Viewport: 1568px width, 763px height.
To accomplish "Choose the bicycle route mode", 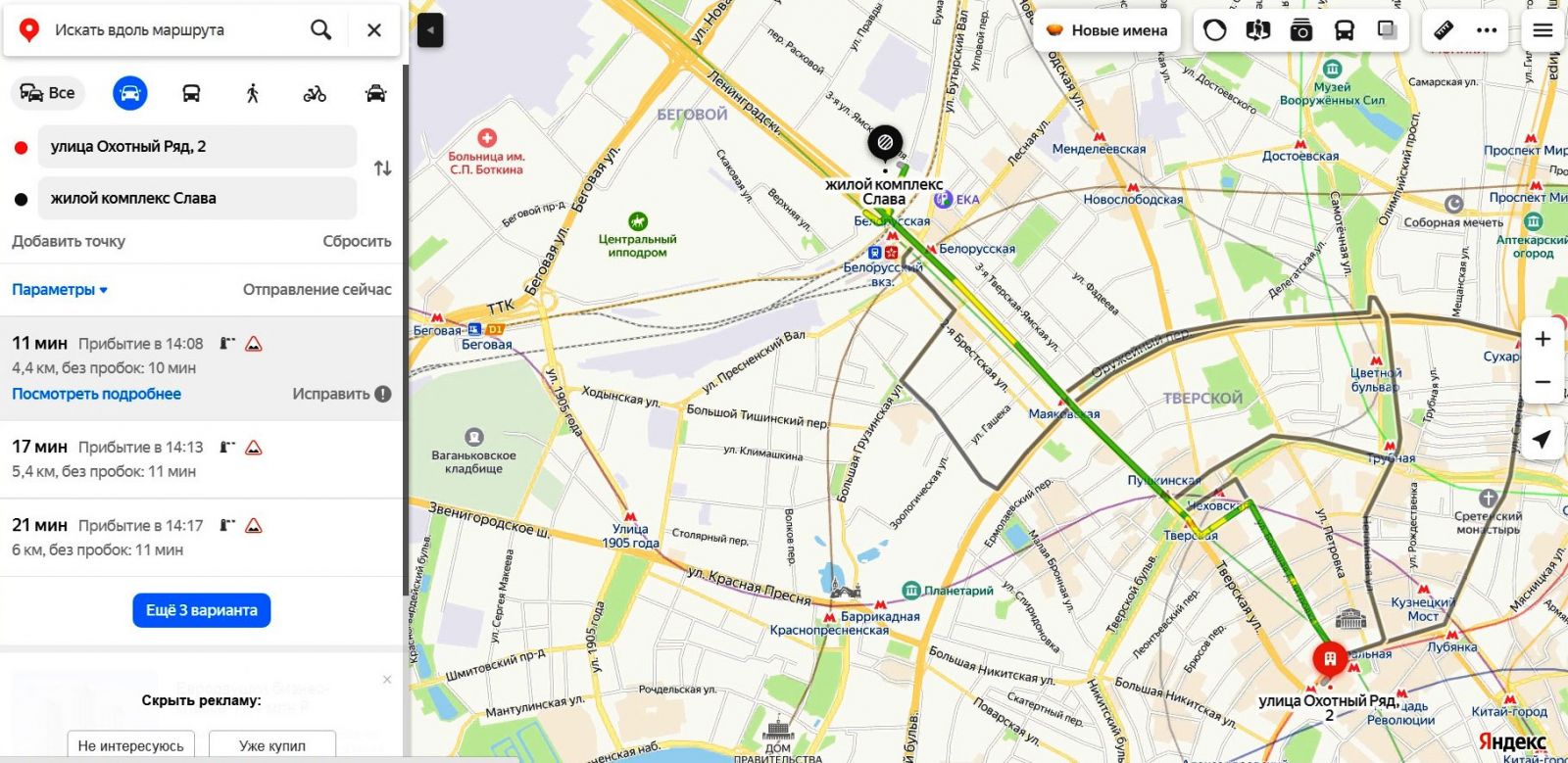I will click(315, 93).
